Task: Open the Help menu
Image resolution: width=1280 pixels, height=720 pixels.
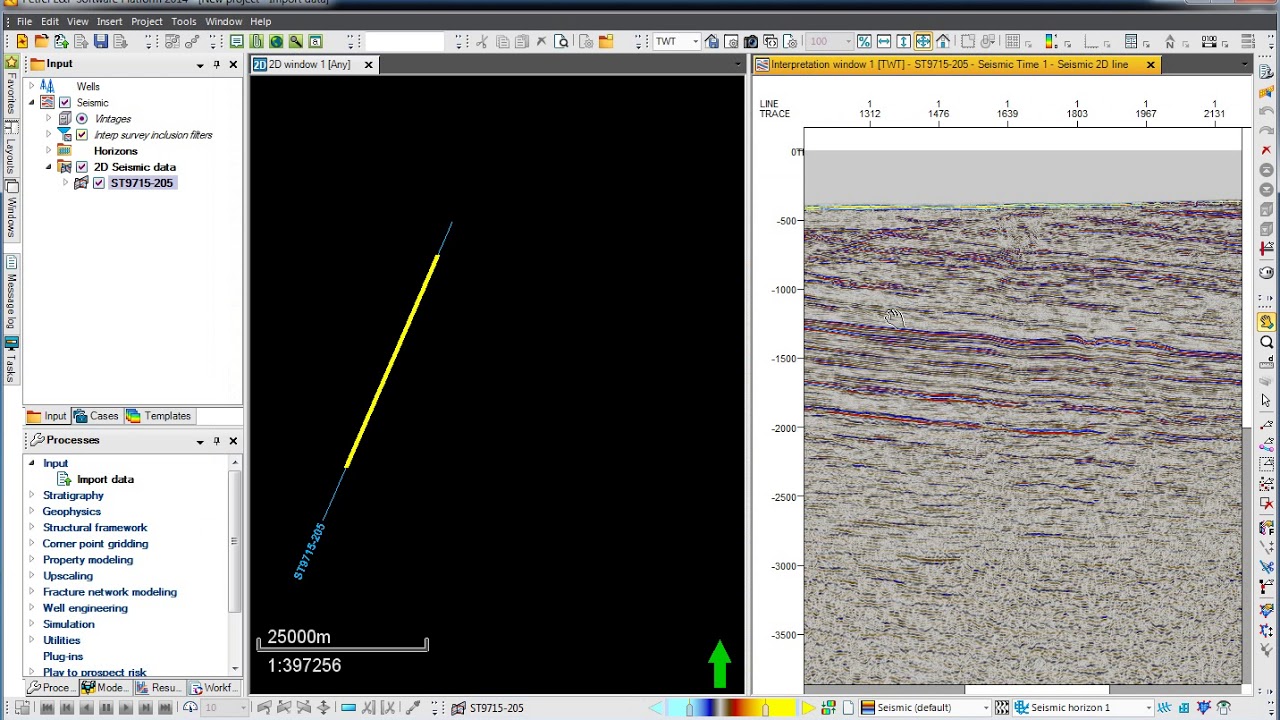Action: tap(260, 21)
